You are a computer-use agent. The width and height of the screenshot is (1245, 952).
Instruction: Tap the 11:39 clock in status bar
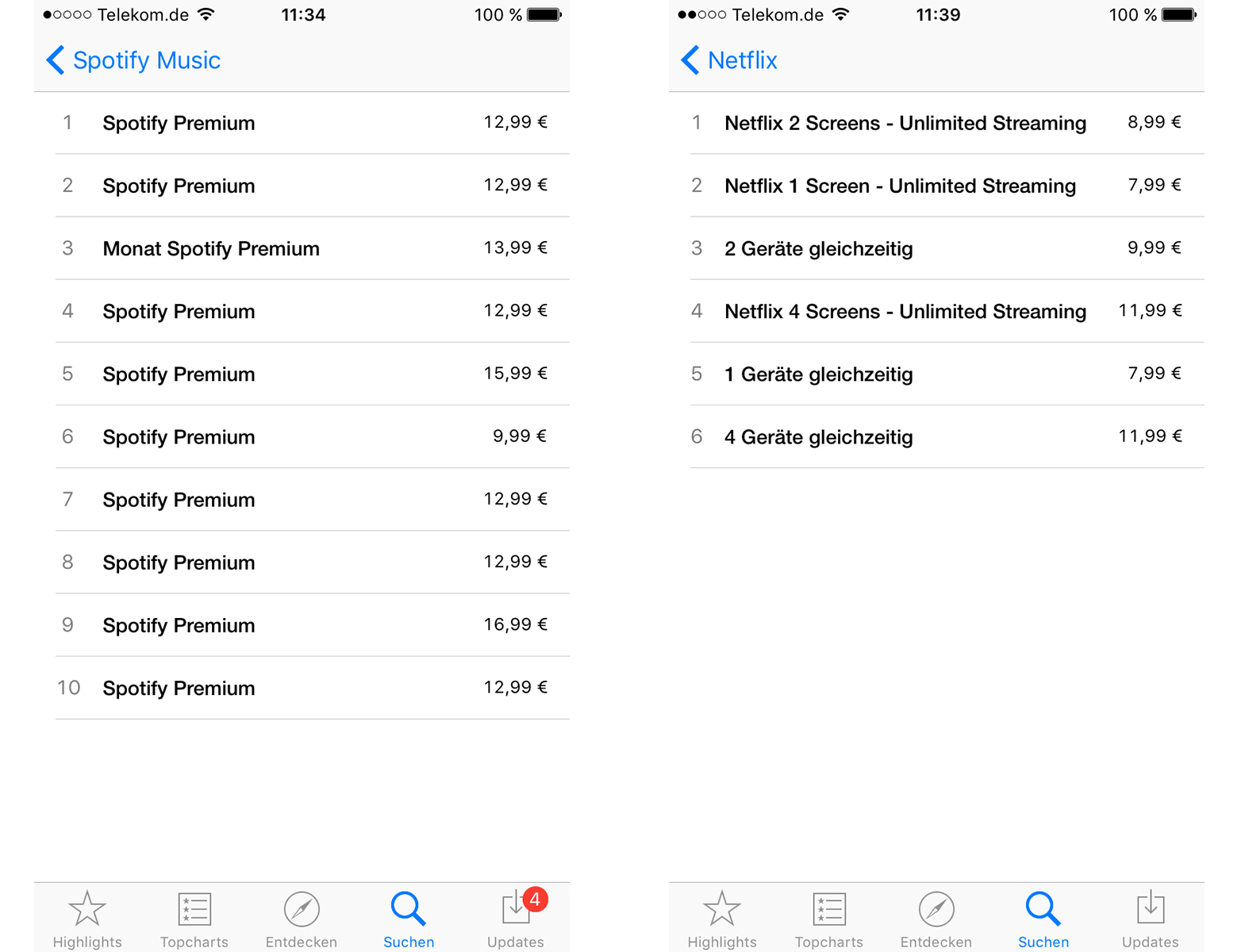pyautogui.click(x=938, y=15)
